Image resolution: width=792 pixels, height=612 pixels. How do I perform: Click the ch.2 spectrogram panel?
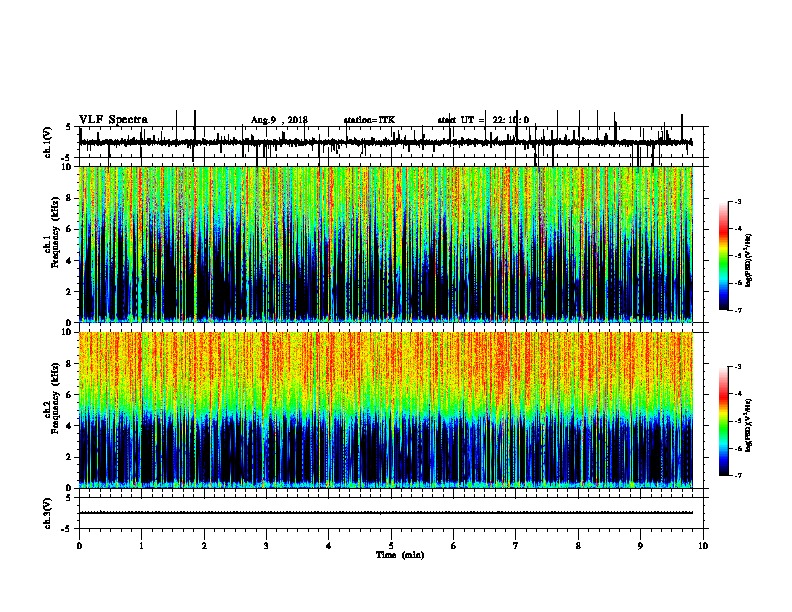[x=385, y=410]
